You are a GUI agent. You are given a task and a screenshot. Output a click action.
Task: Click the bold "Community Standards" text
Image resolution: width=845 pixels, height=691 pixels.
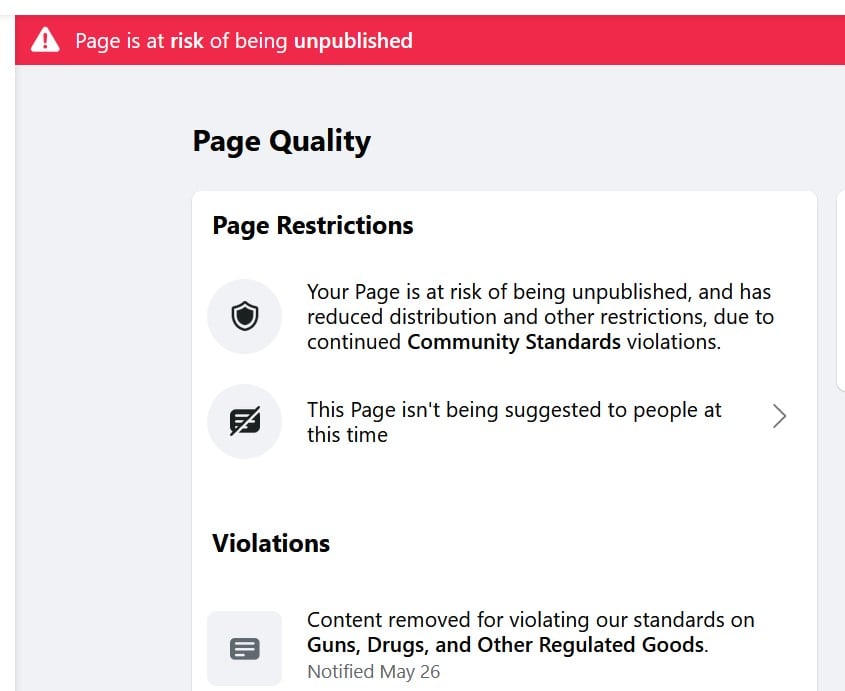point(513,342)
